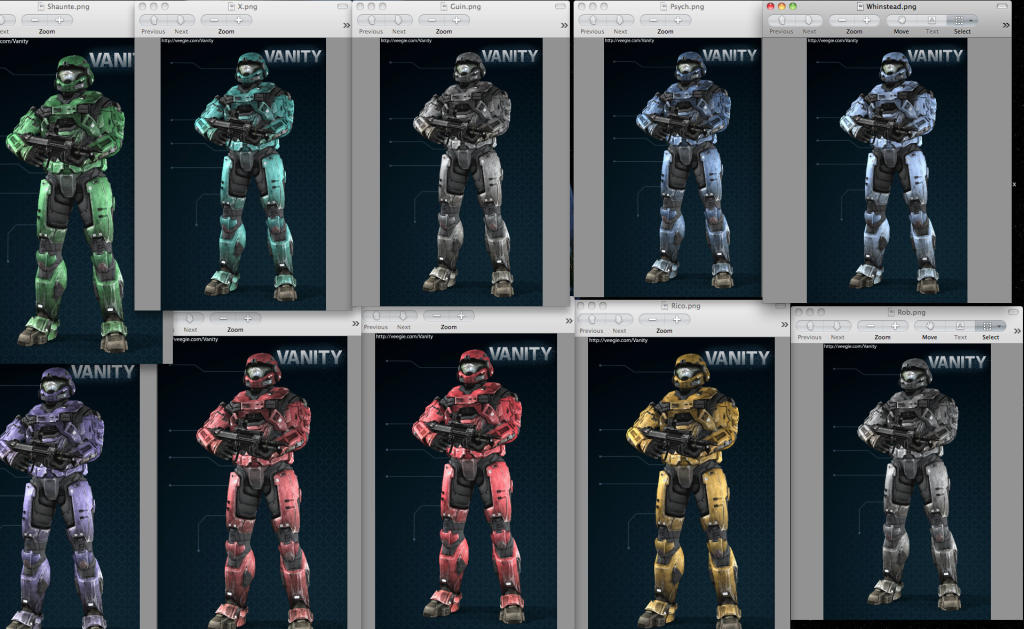Zoom out in the Rob.png window
The image size is (1024, 629).
871,326
